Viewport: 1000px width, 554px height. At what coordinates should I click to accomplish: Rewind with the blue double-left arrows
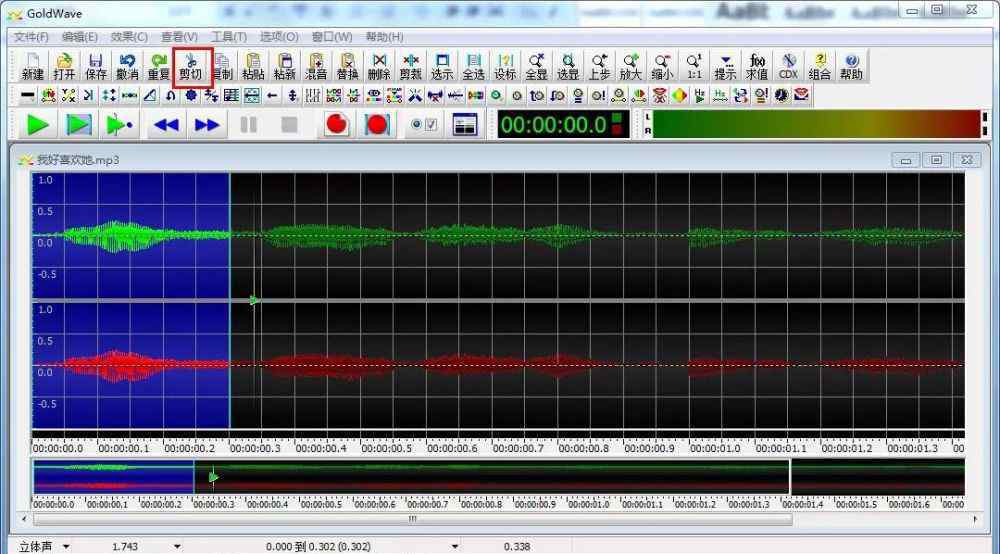(x=166, y=125)
